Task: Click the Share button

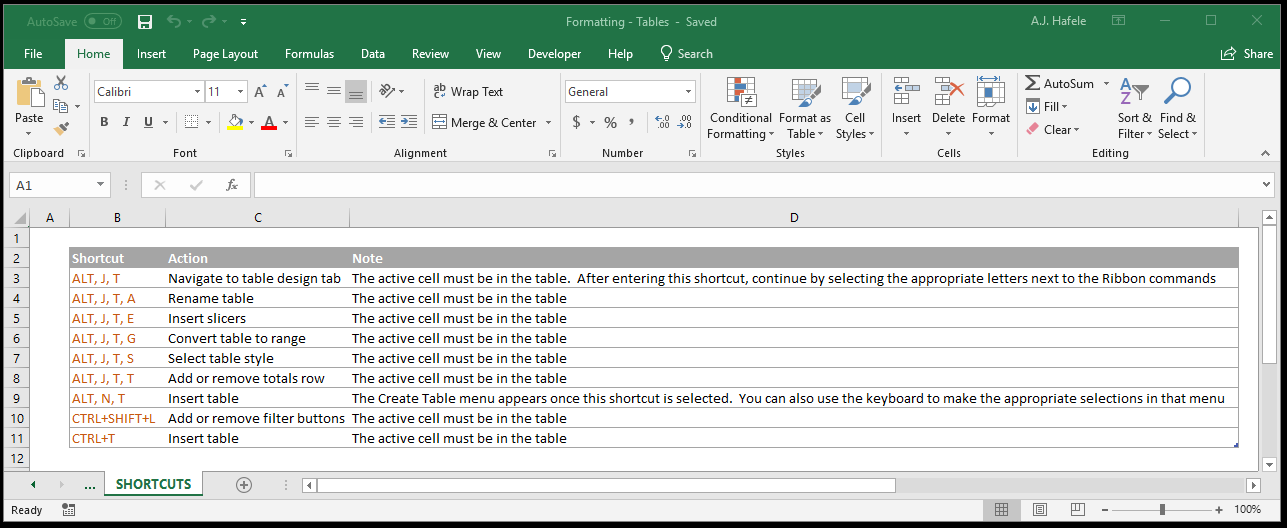Action: point(1247,54)
